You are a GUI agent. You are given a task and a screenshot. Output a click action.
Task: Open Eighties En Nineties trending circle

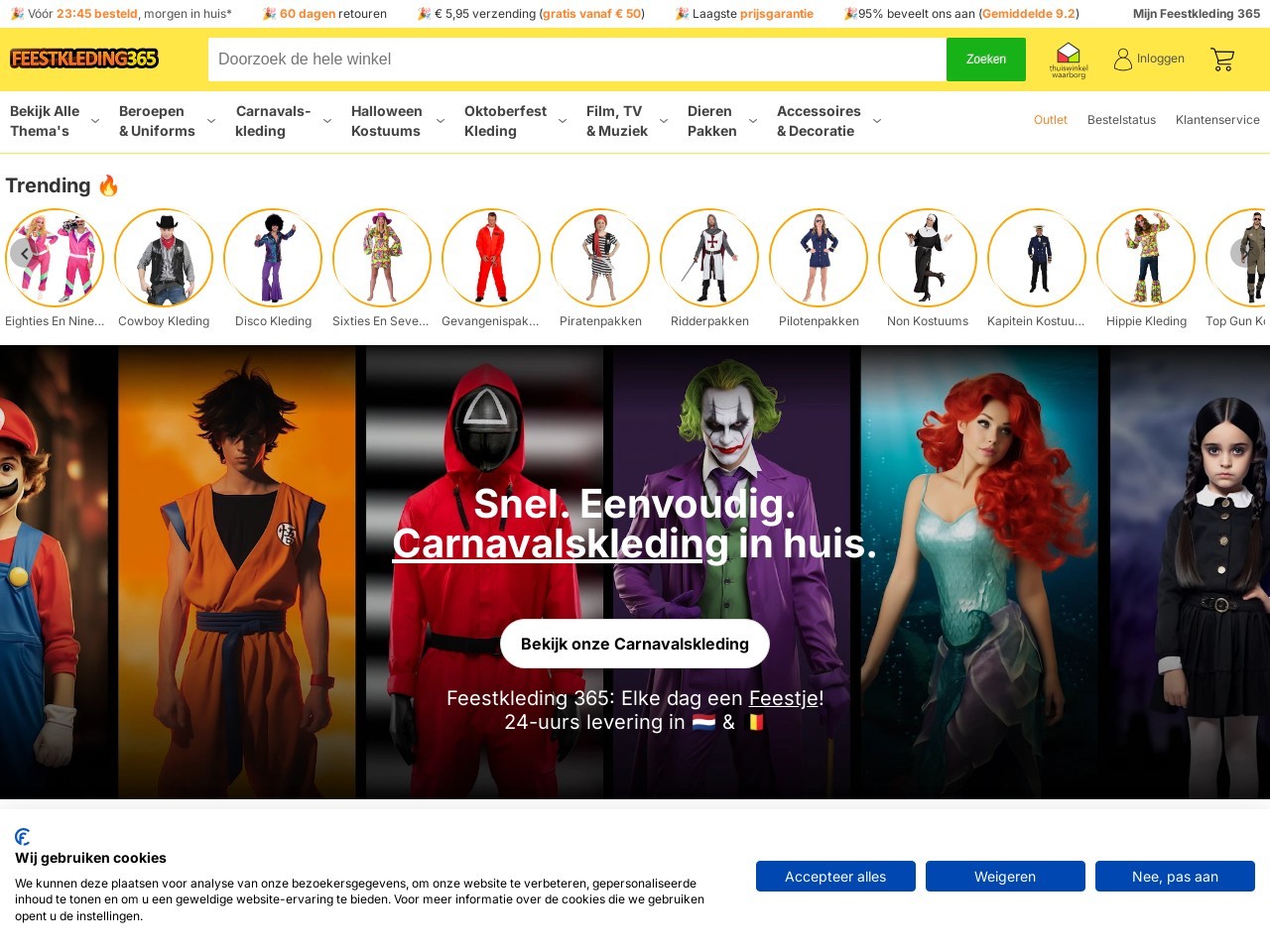pos(55,258)
